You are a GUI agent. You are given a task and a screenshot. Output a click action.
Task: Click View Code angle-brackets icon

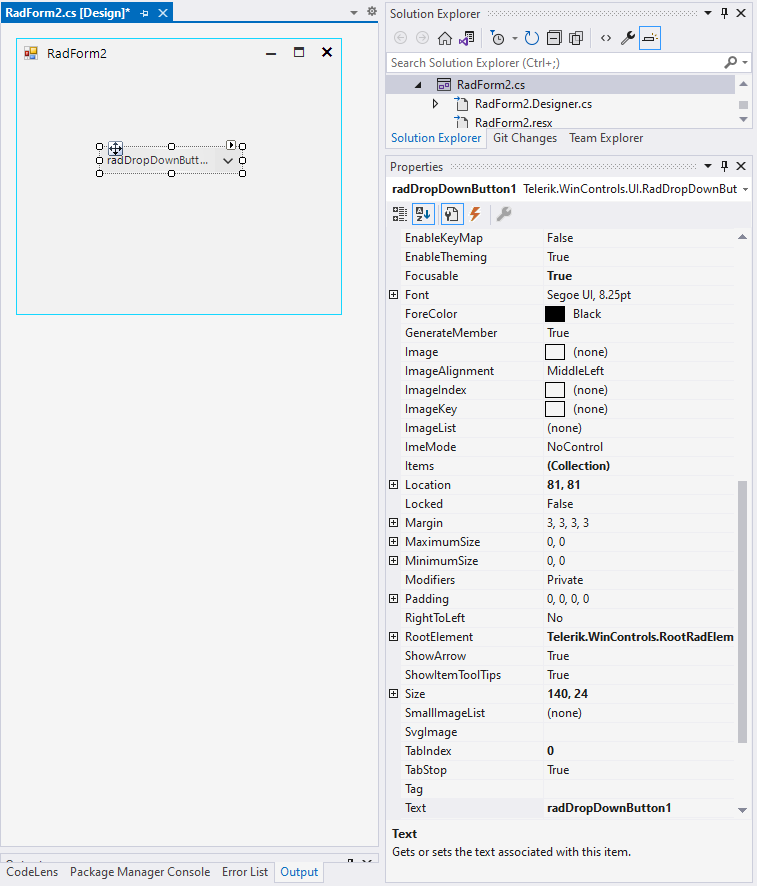click(606, 38)
